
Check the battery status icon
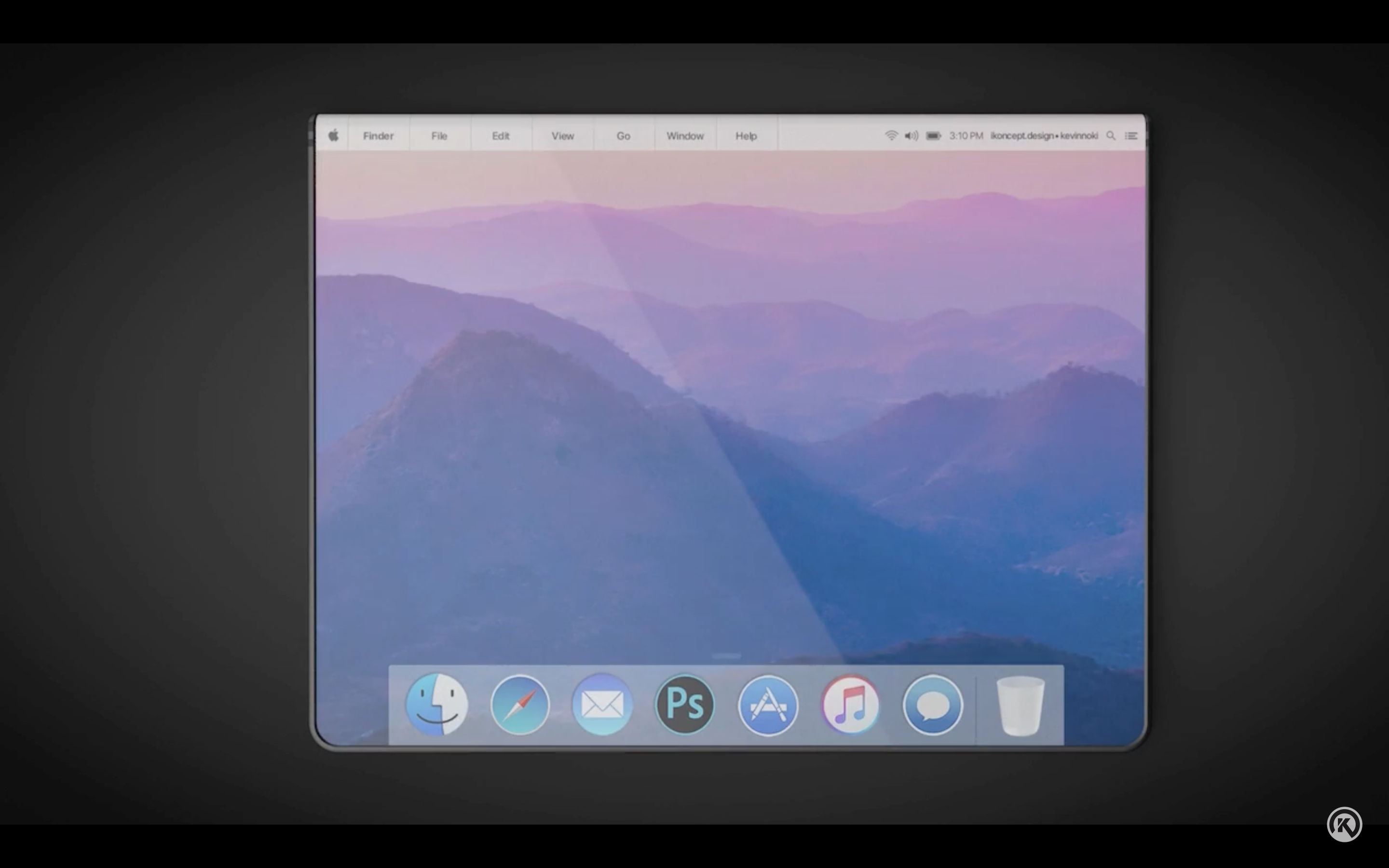click(x=934, y=136)
